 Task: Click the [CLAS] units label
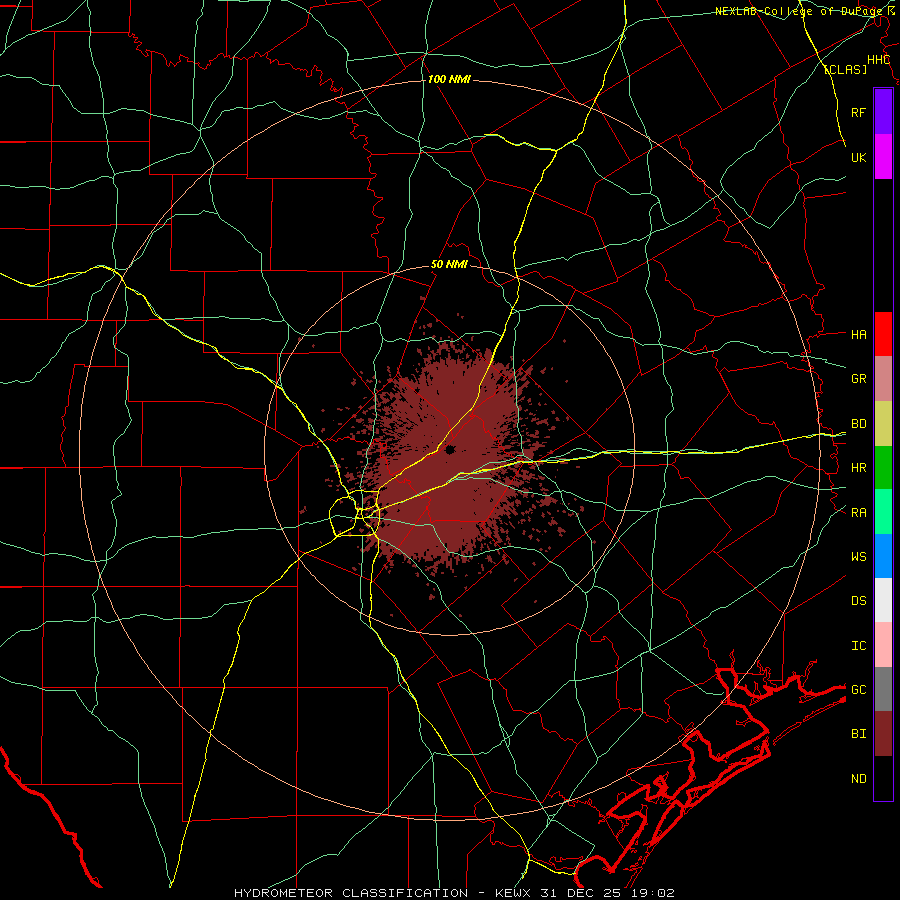pos(845,69)
